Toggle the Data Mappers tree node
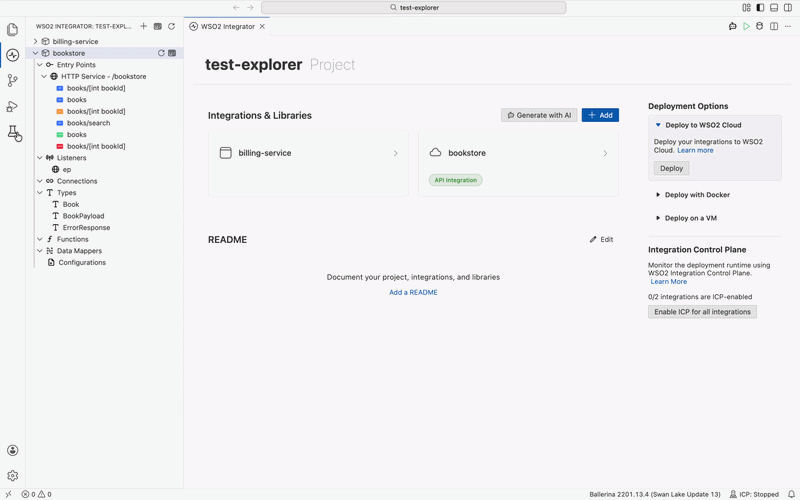This screenshot has height=500, width=800. [x=40, y=251]
